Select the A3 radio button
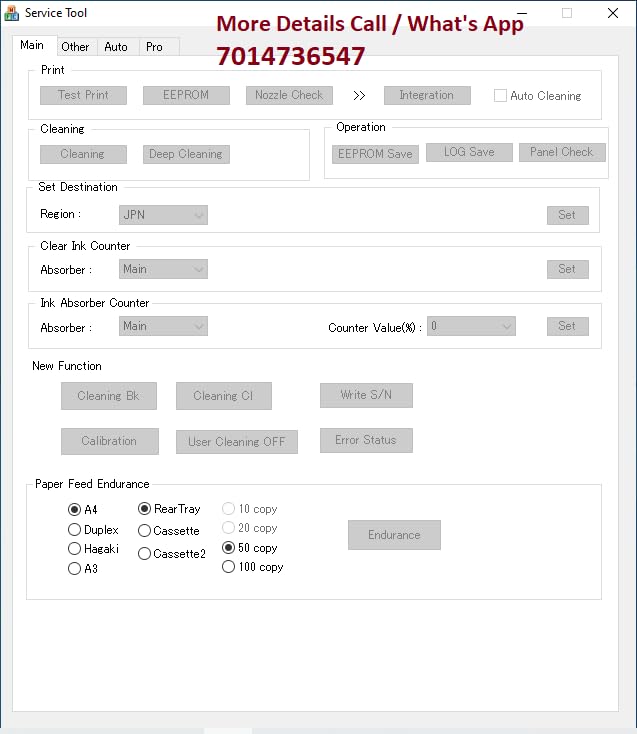Viewport: 637px width, 734px height. click(x=74, y=568)
